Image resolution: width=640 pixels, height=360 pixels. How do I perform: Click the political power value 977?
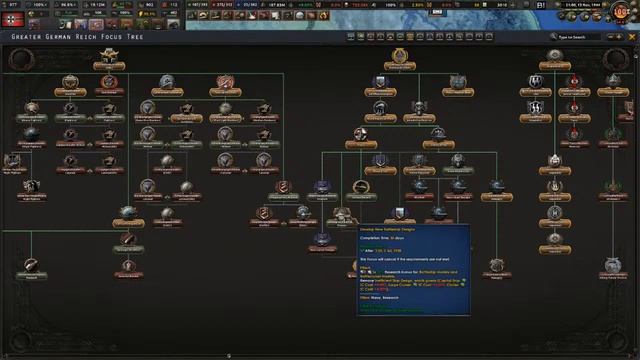coord(13,5)
